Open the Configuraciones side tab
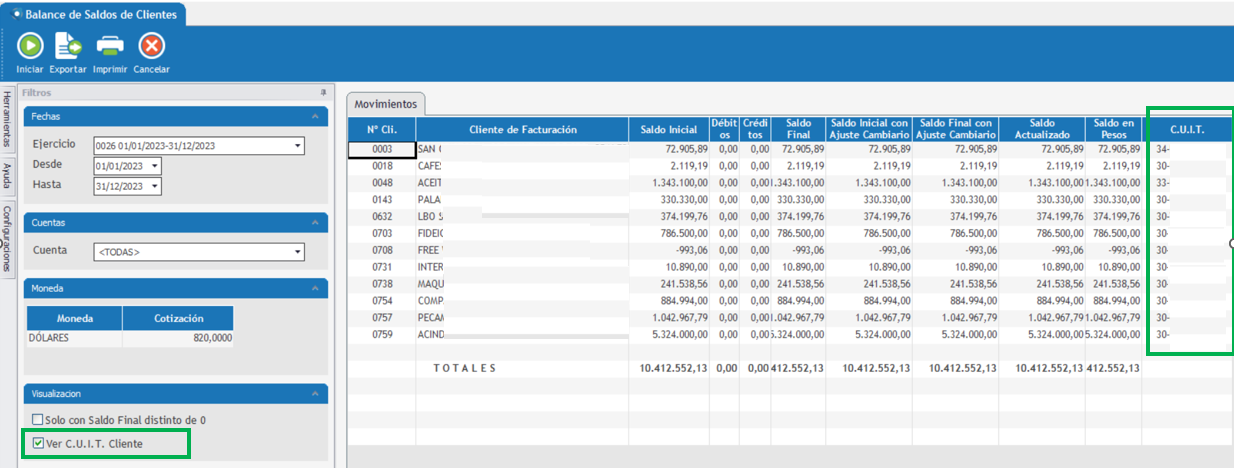The height and width of the screenshot is (468, 1234). (7, 239)
